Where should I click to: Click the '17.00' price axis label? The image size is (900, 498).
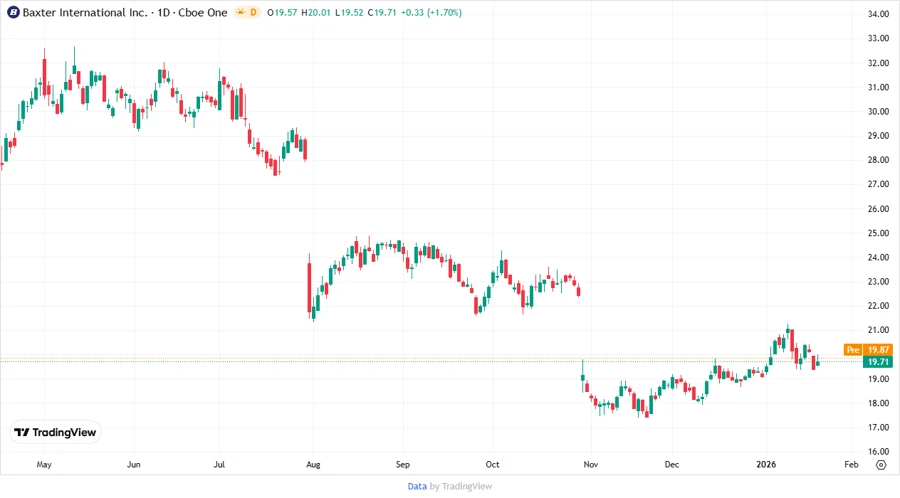point(878,427)
